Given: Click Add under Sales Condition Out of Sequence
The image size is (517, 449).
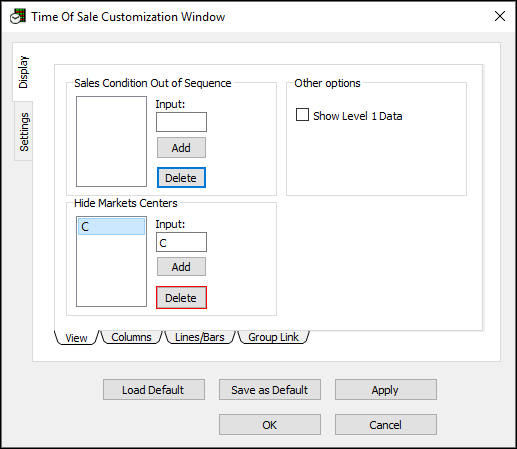Looking at the screenshot, I should click(181, 148).
